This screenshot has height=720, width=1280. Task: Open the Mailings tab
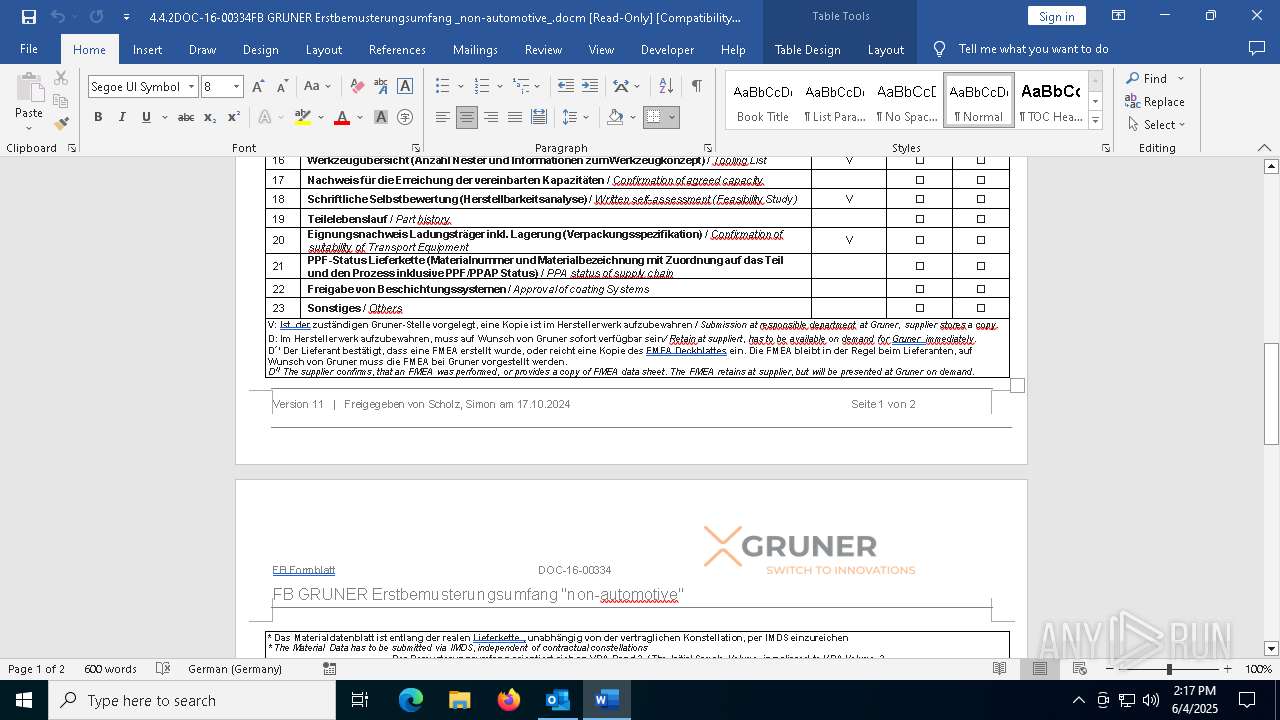(475, 49)
